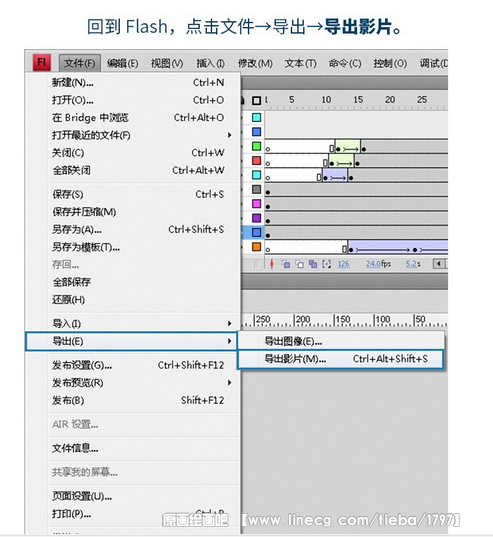
Task: Toggle outline on the gray-swatch layer
Action: pos(256,189)
